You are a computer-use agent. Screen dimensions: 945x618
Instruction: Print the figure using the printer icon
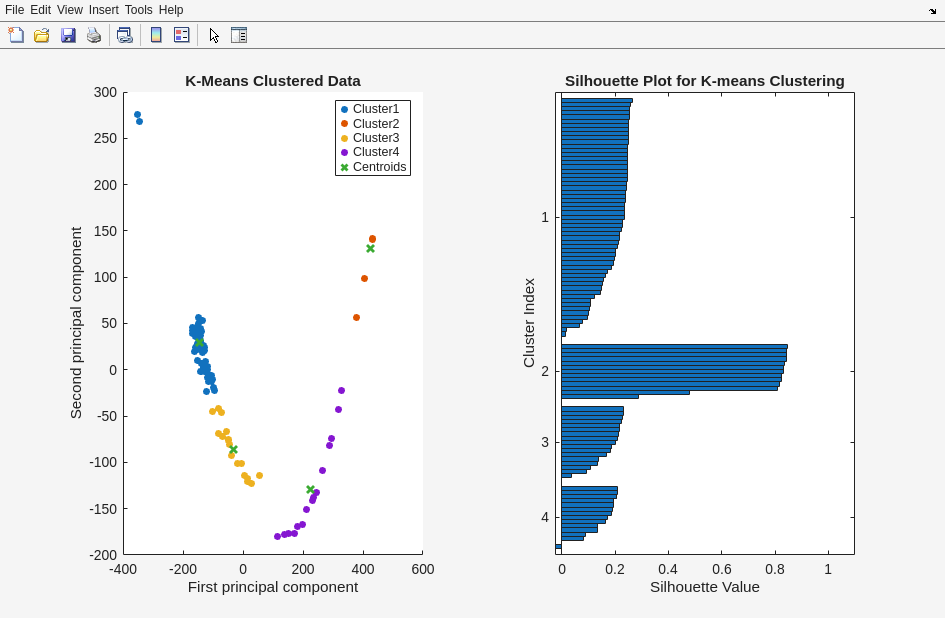pyautogui.click(x=94, y=35)
